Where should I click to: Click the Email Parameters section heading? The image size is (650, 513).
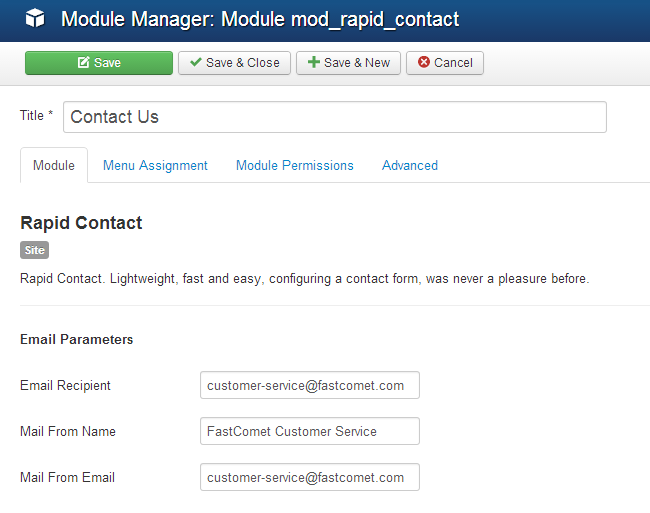click(x=77, y=339)
